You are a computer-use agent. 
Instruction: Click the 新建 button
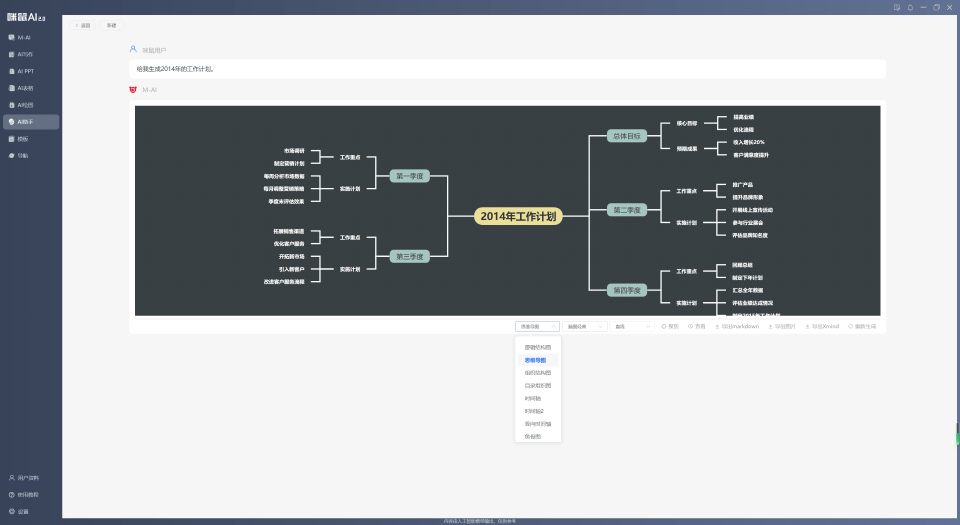[x=112, y=25]
